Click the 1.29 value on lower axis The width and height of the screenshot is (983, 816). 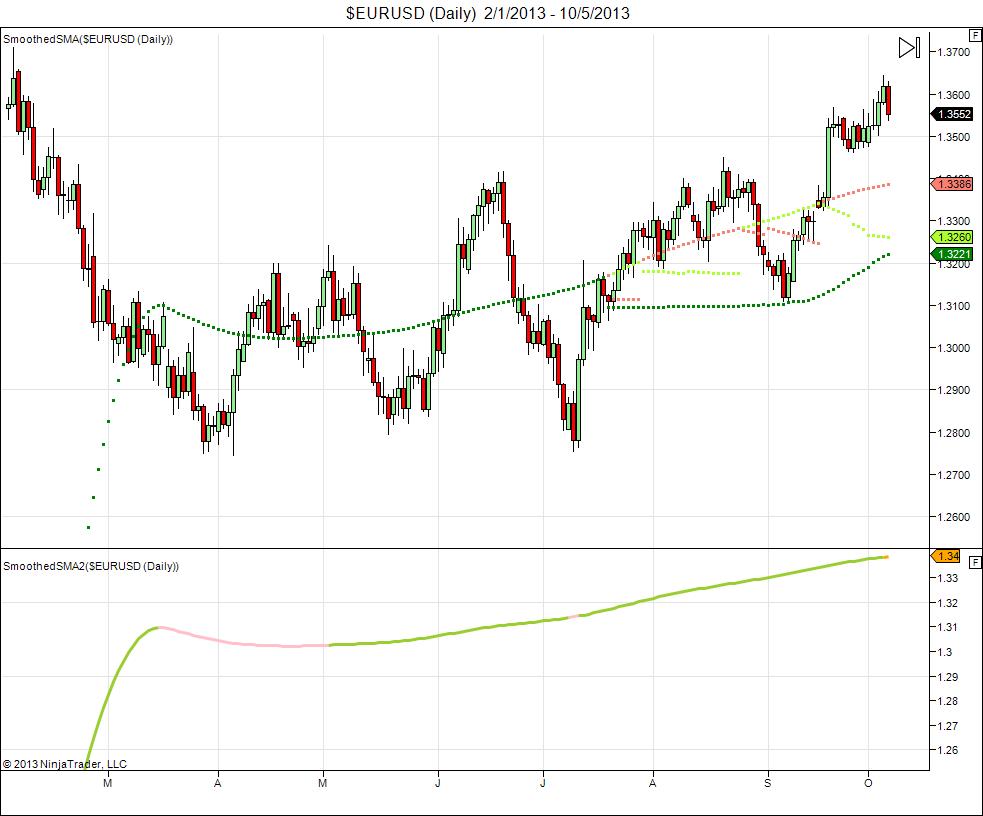[947, 677]
